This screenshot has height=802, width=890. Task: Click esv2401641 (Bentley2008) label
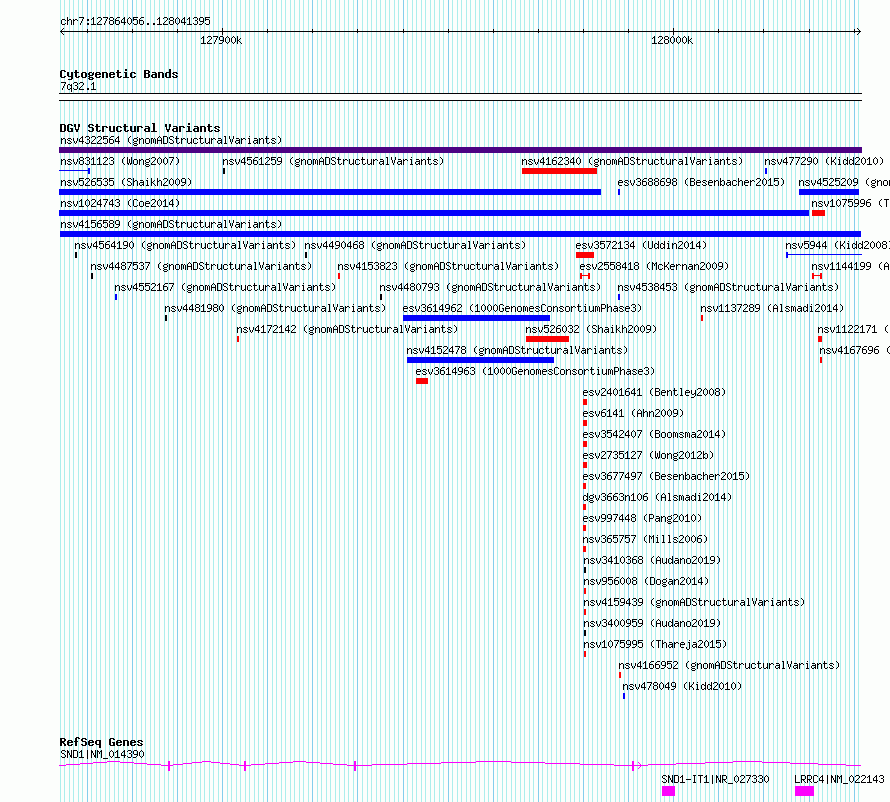(654, 392)
